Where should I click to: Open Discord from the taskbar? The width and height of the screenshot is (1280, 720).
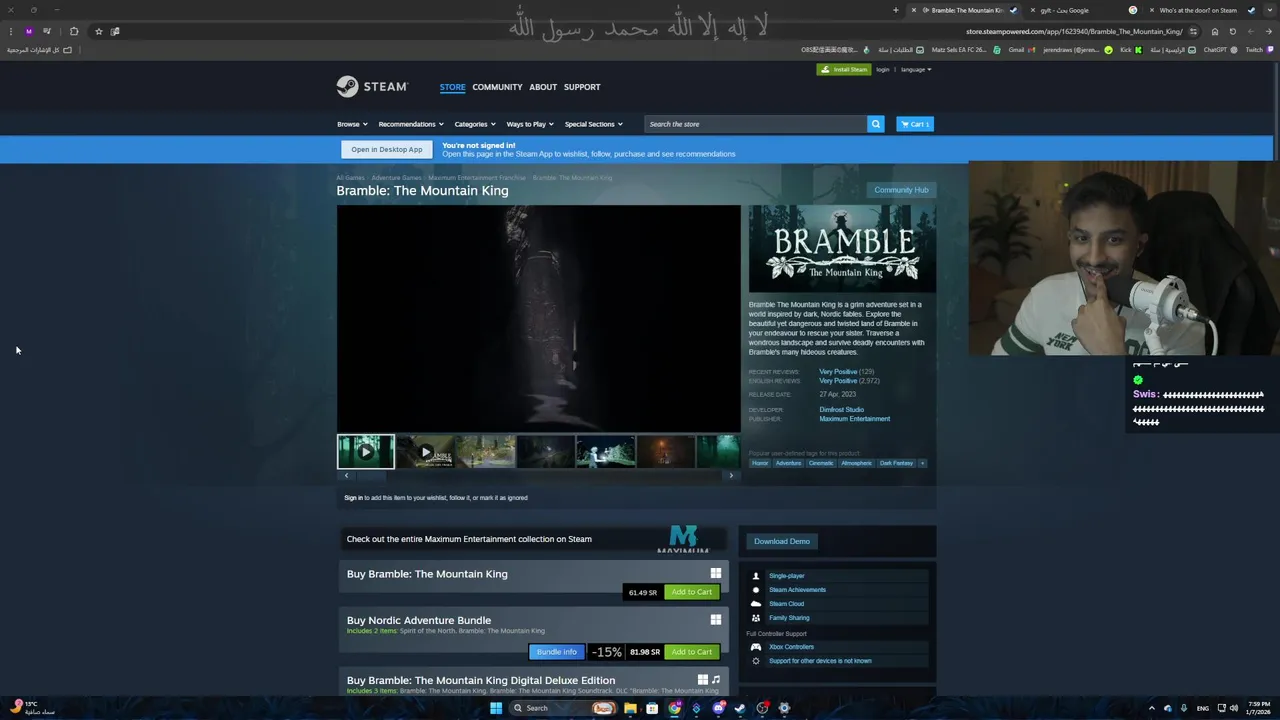(x=718, y=708)
